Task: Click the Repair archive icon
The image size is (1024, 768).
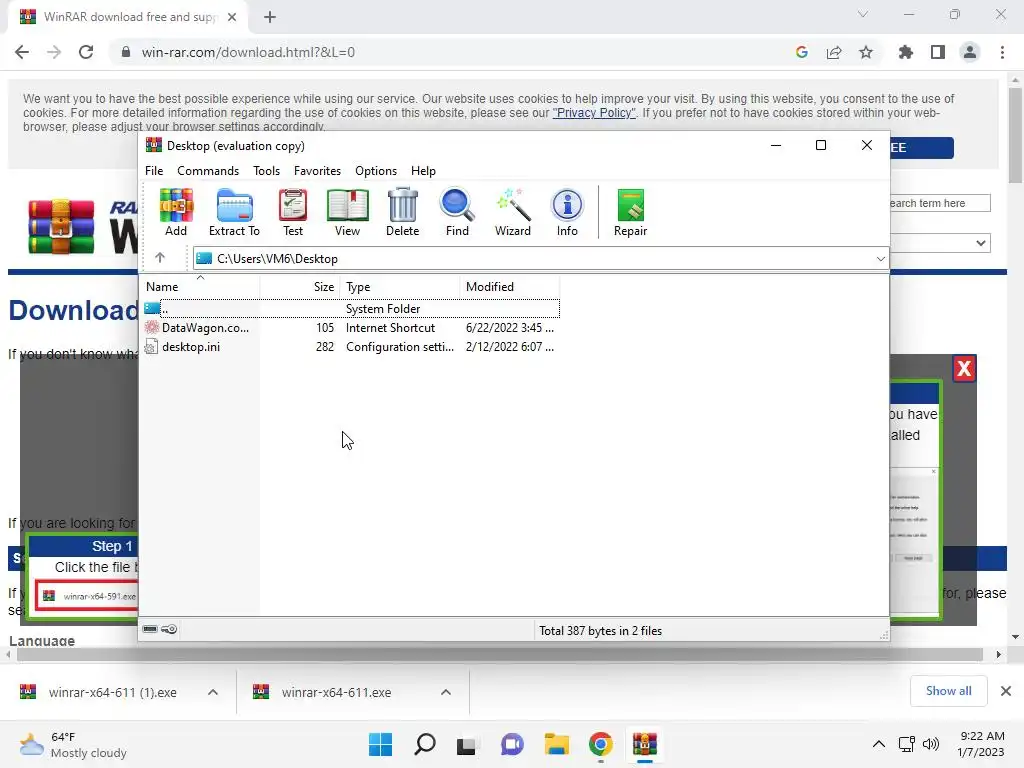Action: 630,212
